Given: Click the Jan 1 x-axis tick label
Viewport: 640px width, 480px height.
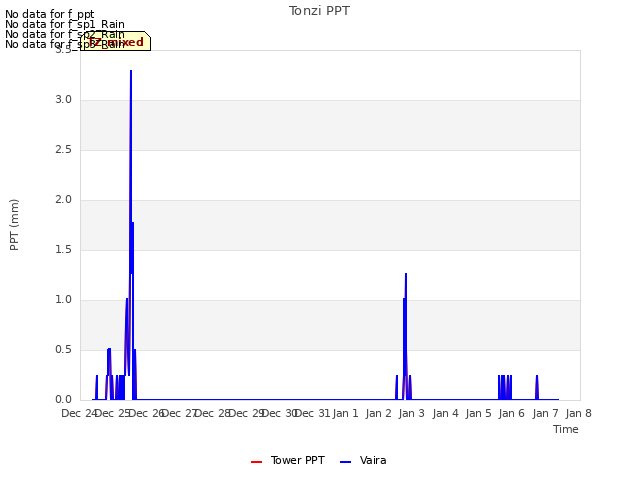Looking at the screenshot, I should coord(345,413).
